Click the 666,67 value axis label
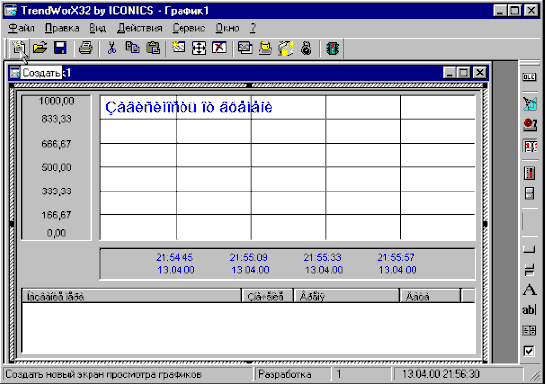The image size is (546, 386). 56,144
